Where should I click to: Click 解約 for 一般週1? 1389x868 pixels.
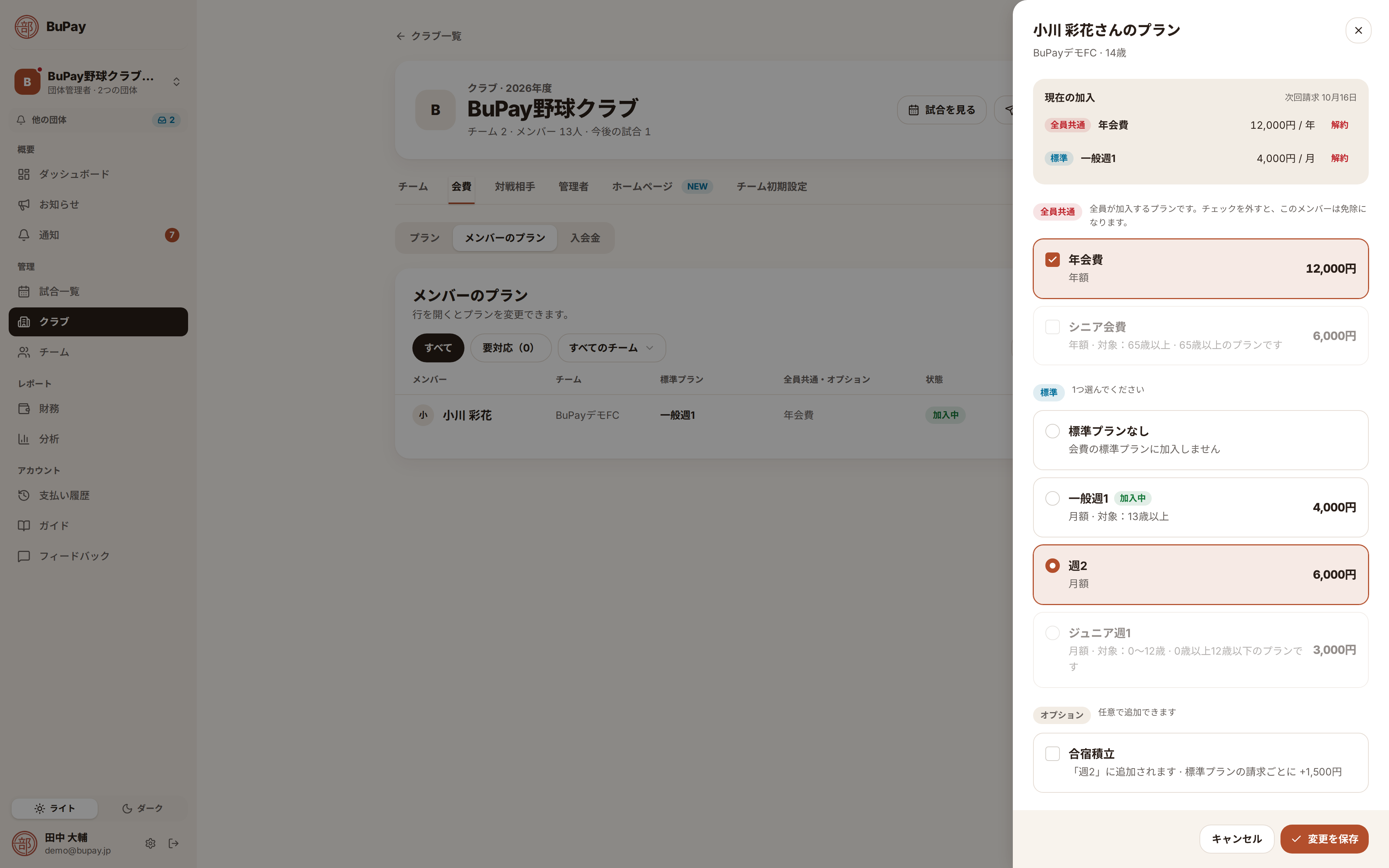pyautogui.click(x=1340, y=158)
